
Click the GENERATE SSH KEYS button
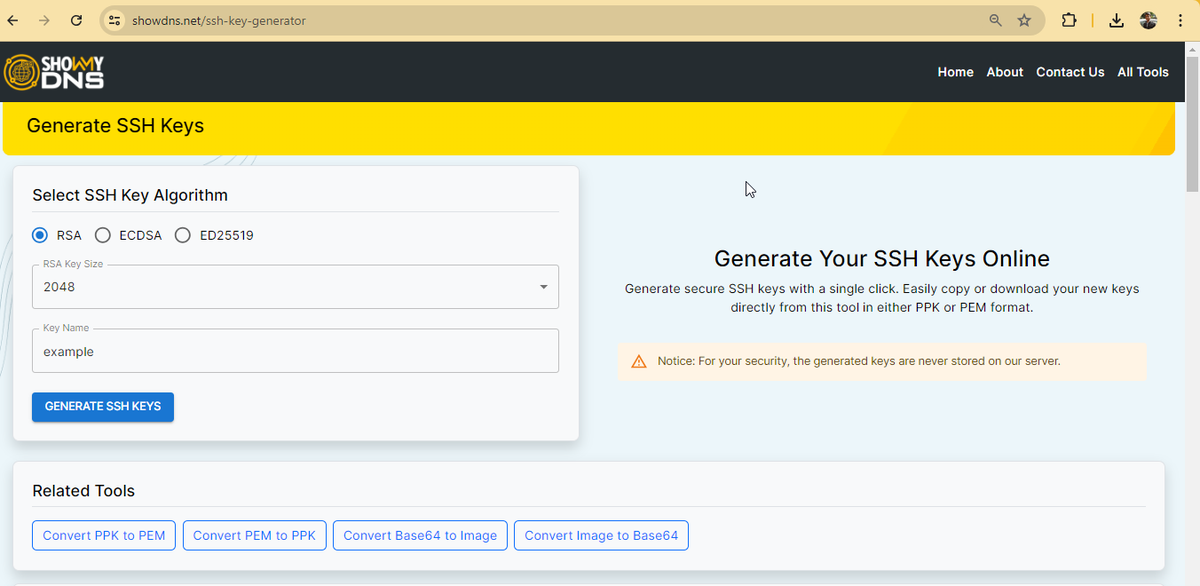point(103,407)
